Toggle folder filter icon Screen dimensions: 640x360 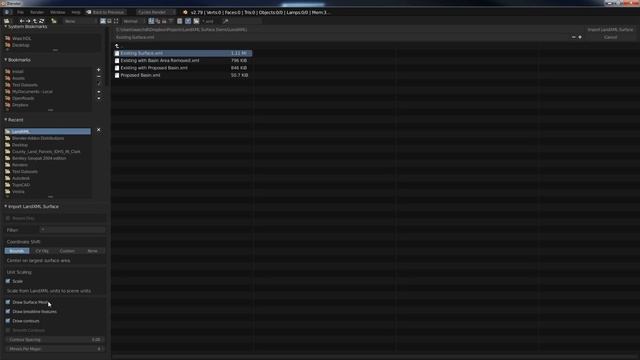click(196, 21)
